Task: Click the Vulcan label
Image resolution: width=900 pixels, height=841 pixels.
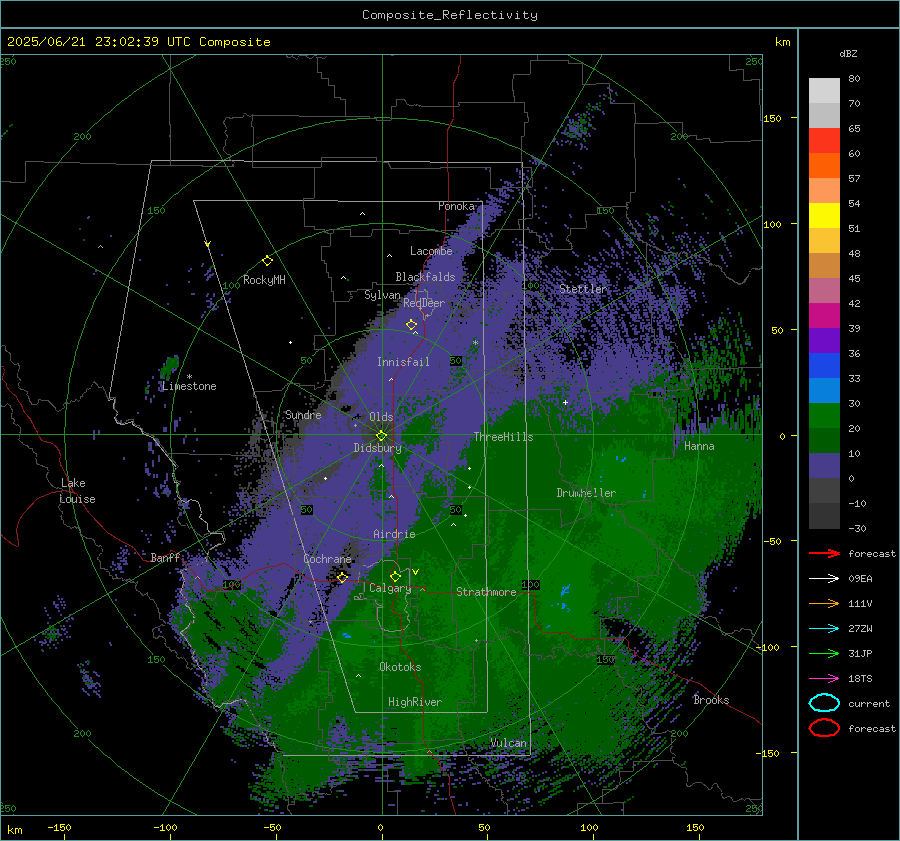Action: coord(509,743)
